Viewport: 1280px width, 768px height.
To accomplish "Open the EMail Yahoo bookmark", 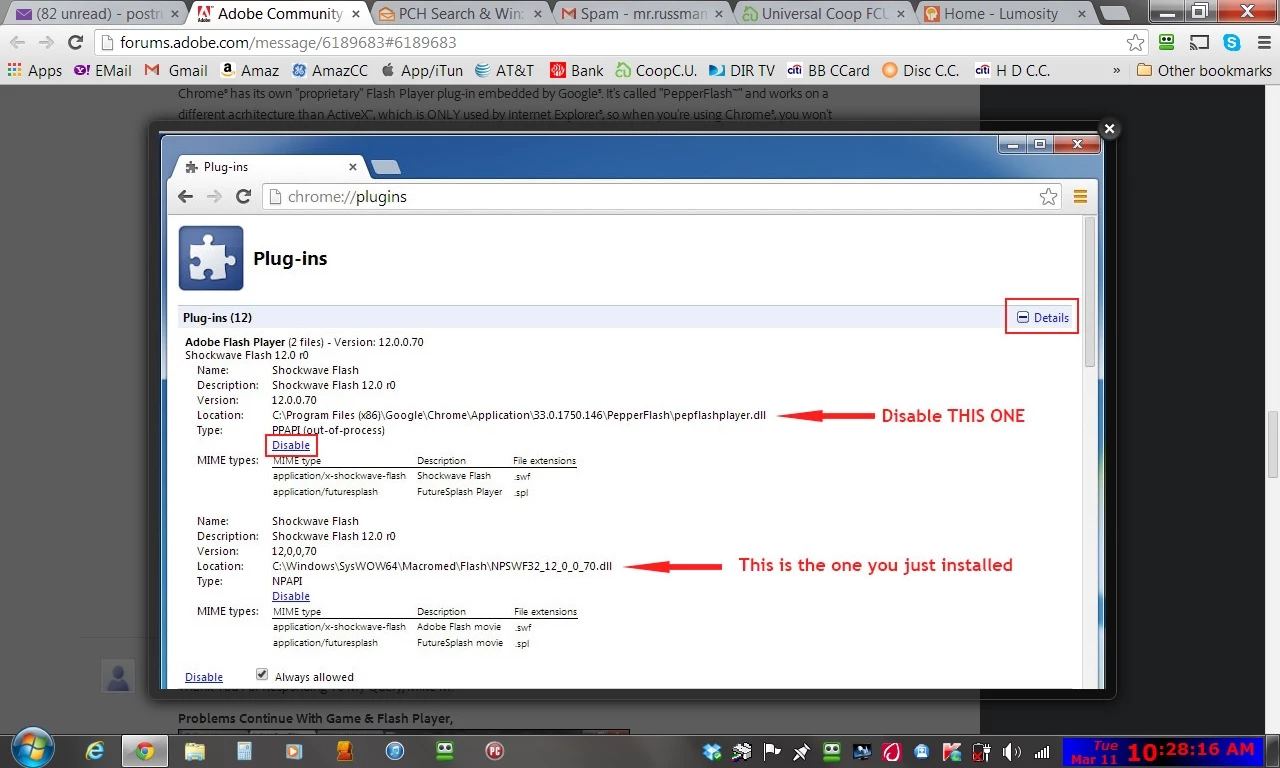I will point(103,70).
